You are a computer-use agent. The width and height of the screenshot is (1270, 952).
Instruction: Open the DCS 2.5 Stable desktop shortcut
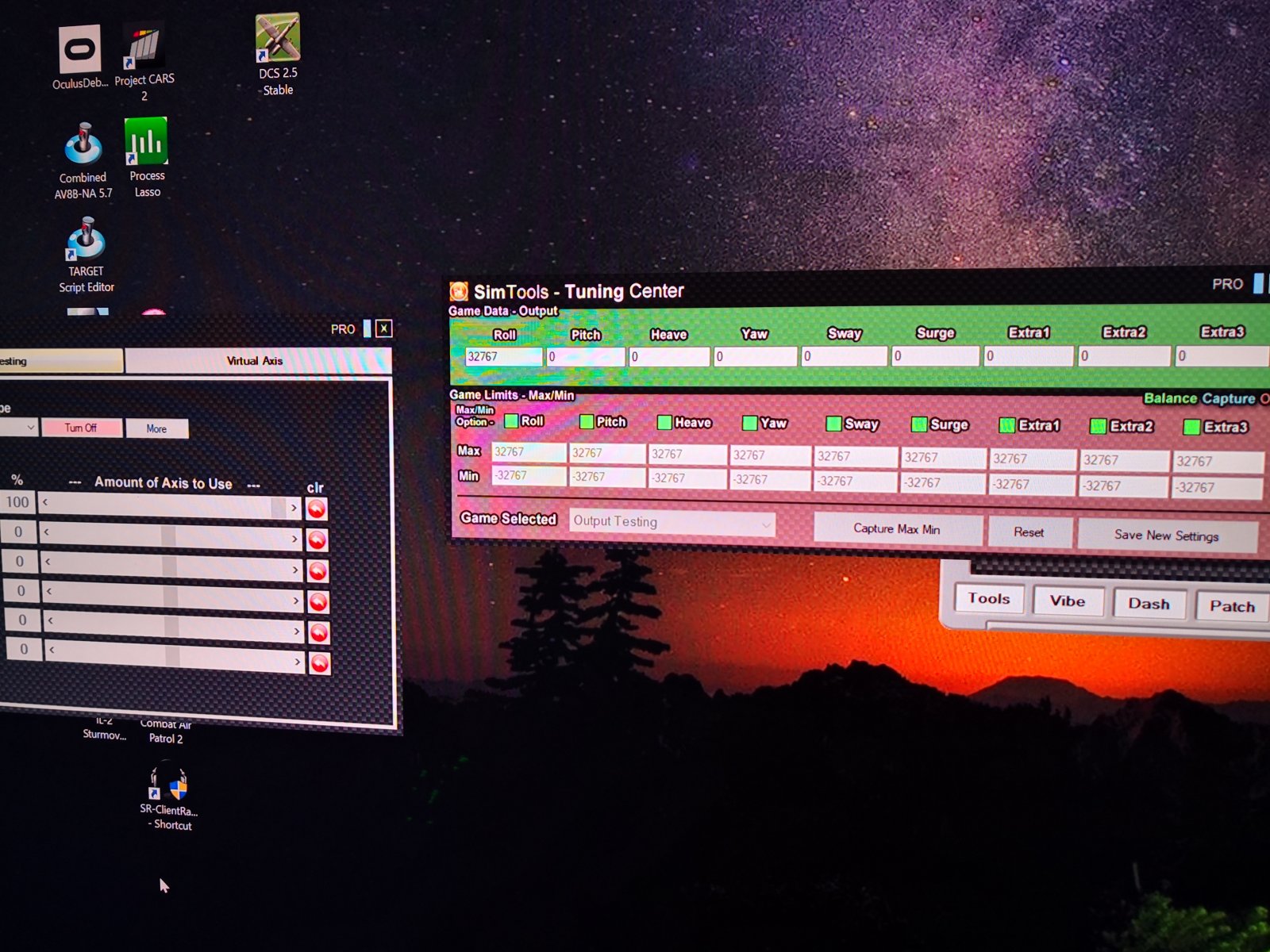pyautogui.click(x=278, y=54)
